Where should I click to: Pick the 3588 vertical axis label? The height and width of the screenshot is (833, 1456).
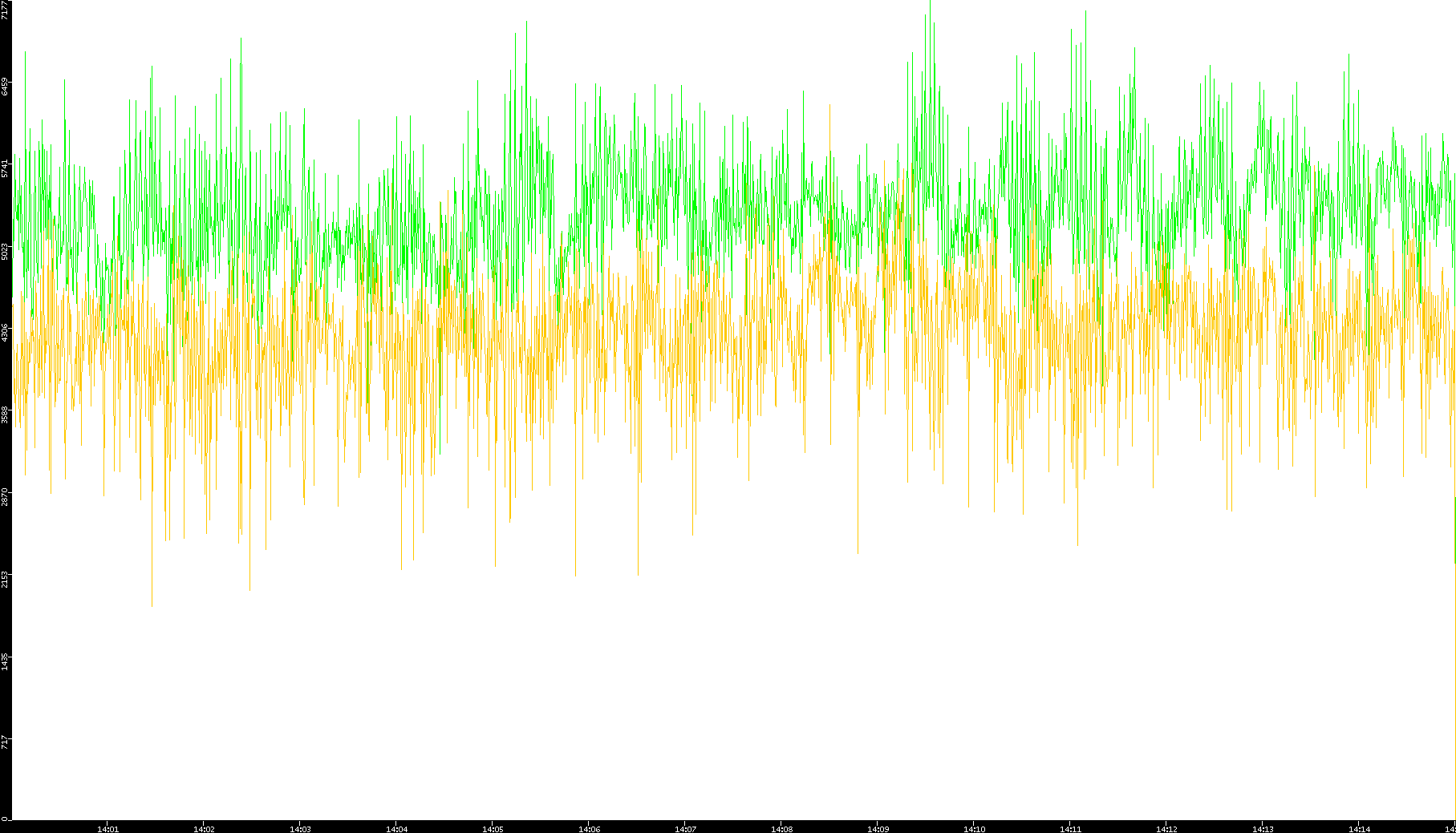6,414
